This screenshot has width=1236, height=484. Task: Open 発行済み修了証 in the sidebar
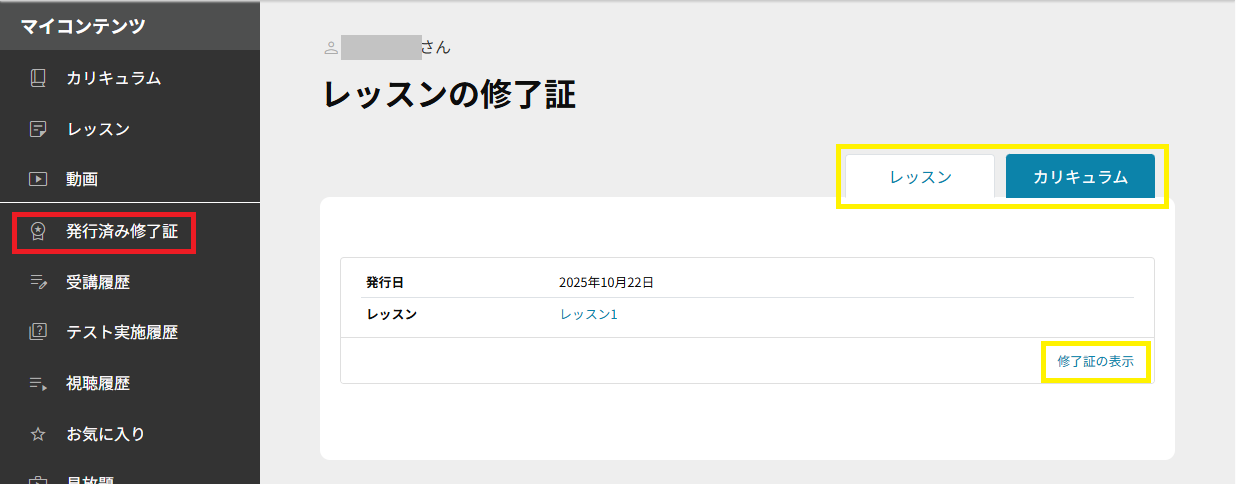tap(122, 231)
